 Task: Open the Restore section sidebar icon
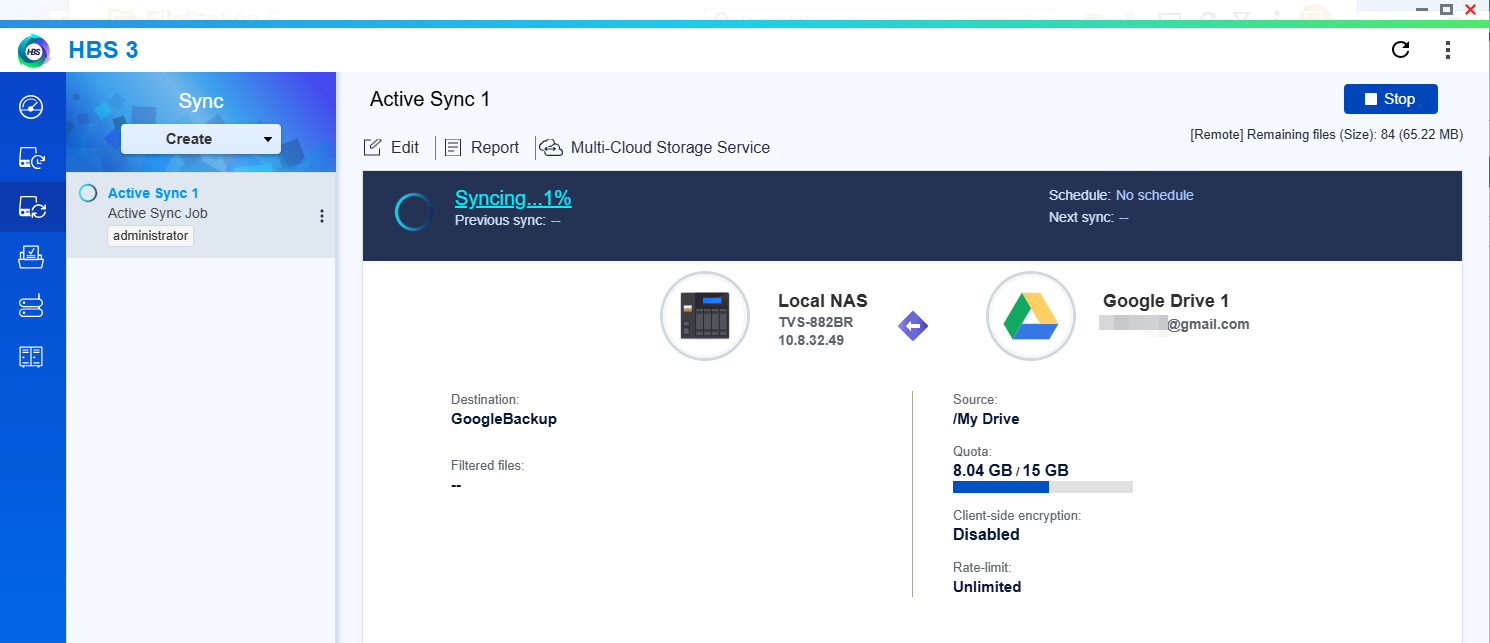33,257
